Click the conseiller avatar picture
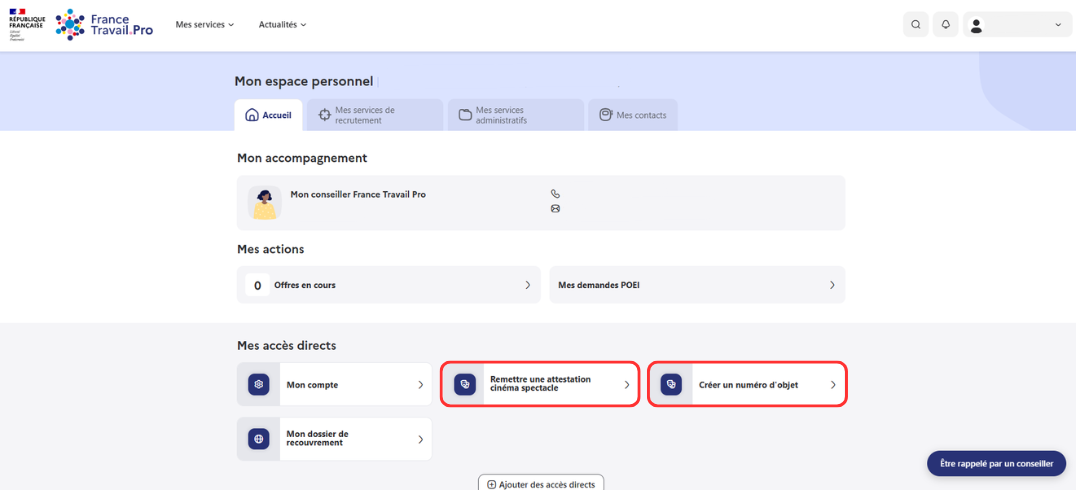Screen dimensions: 1076x493 click(x=265, y=203)
